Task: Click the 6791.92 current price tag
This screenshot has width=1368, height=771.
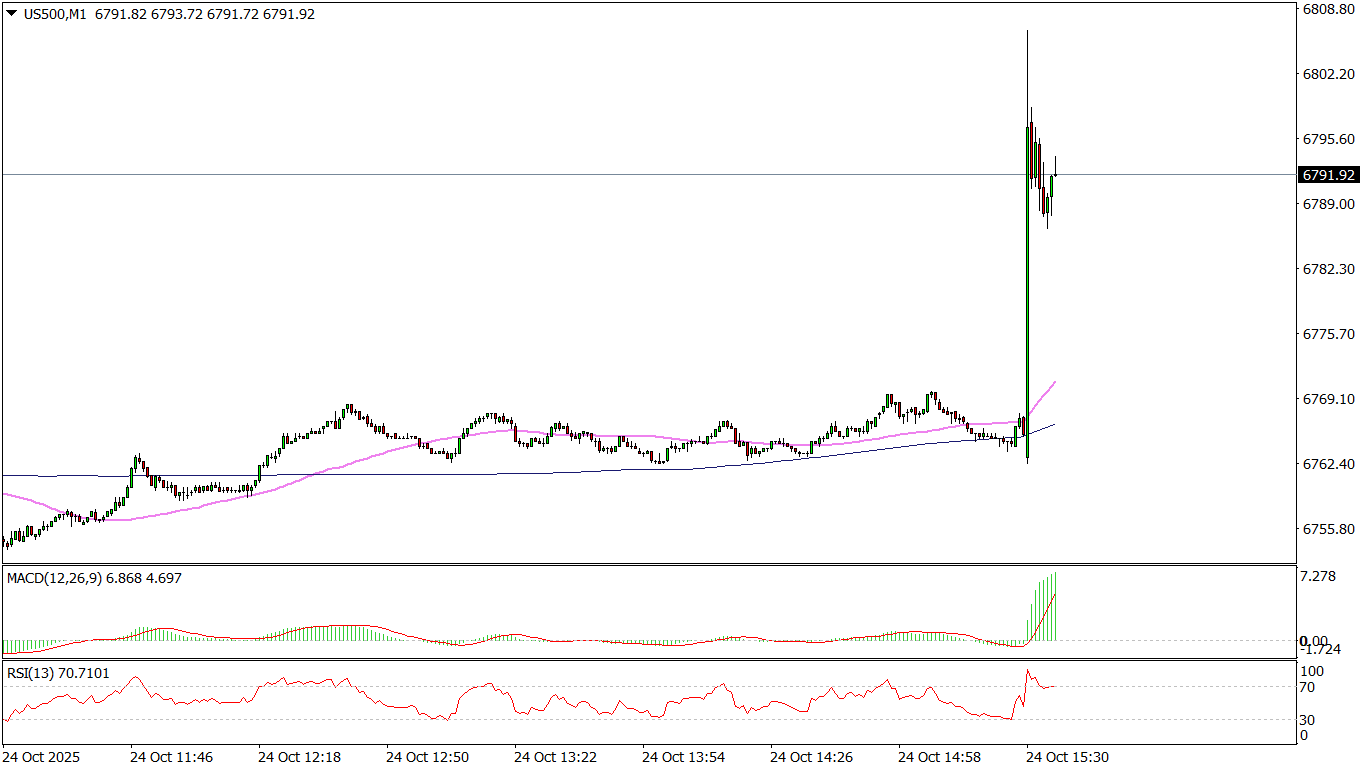Action: point(1327,175)
